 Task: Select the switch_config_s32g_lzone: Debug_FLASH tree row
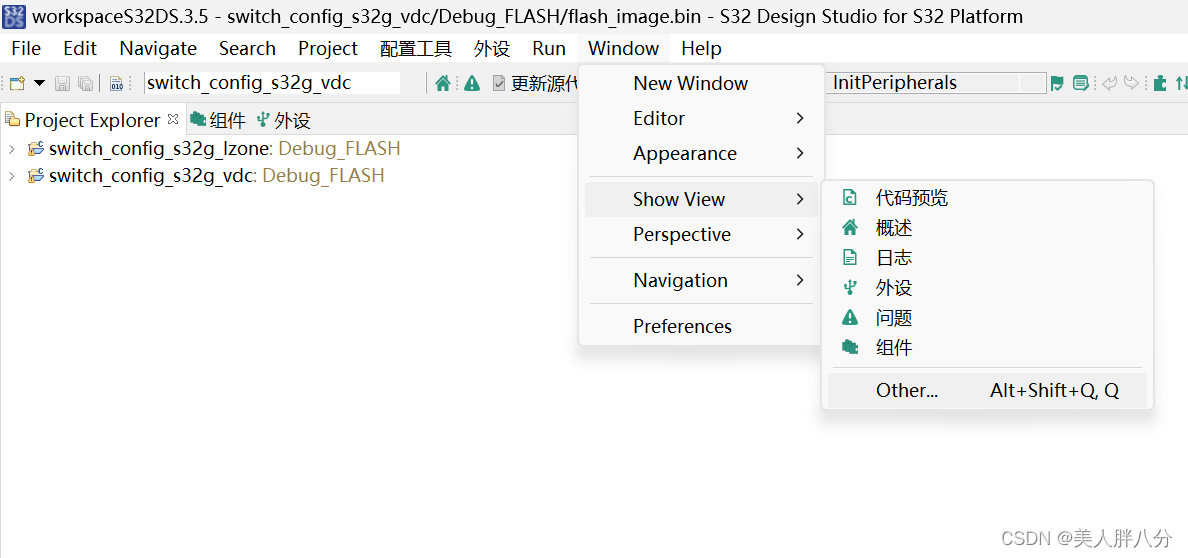click(x=224, y=149)
